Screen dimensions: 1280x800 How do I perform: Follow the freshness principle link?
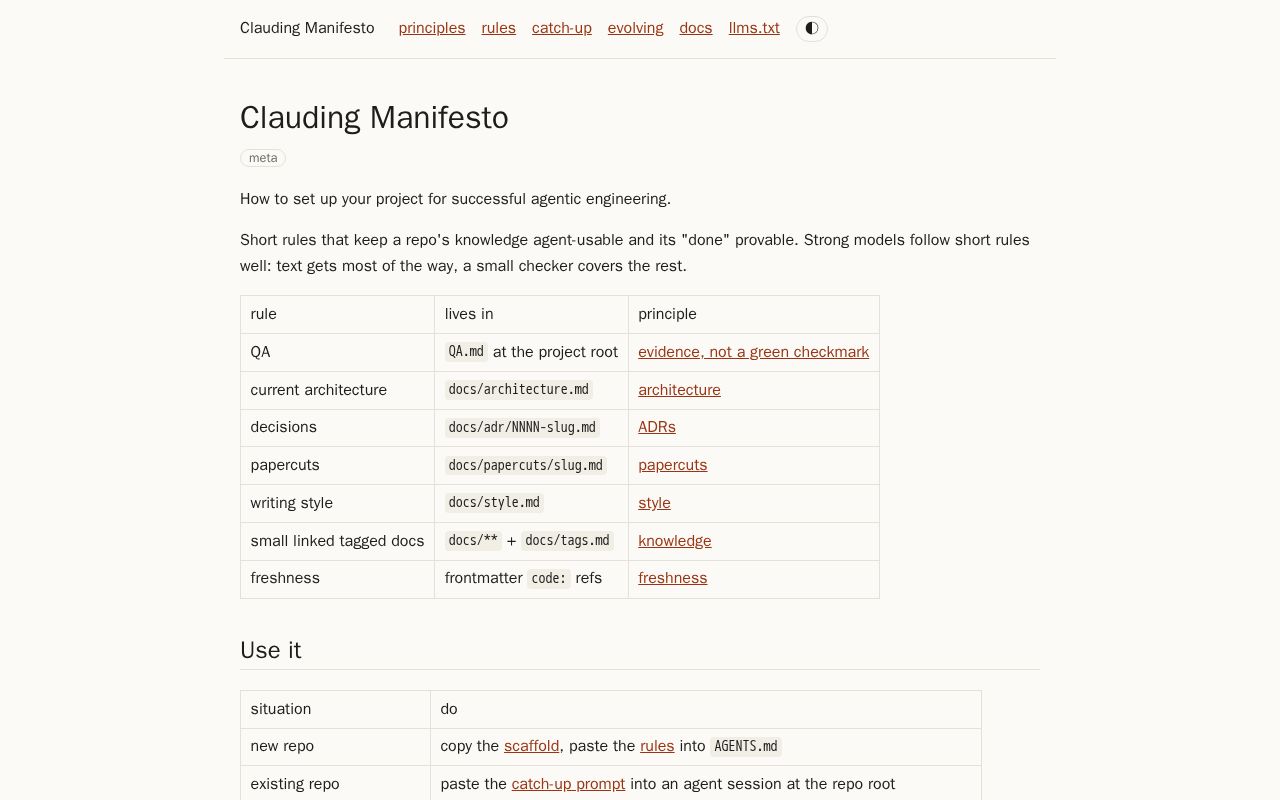[x=673, y=578]
